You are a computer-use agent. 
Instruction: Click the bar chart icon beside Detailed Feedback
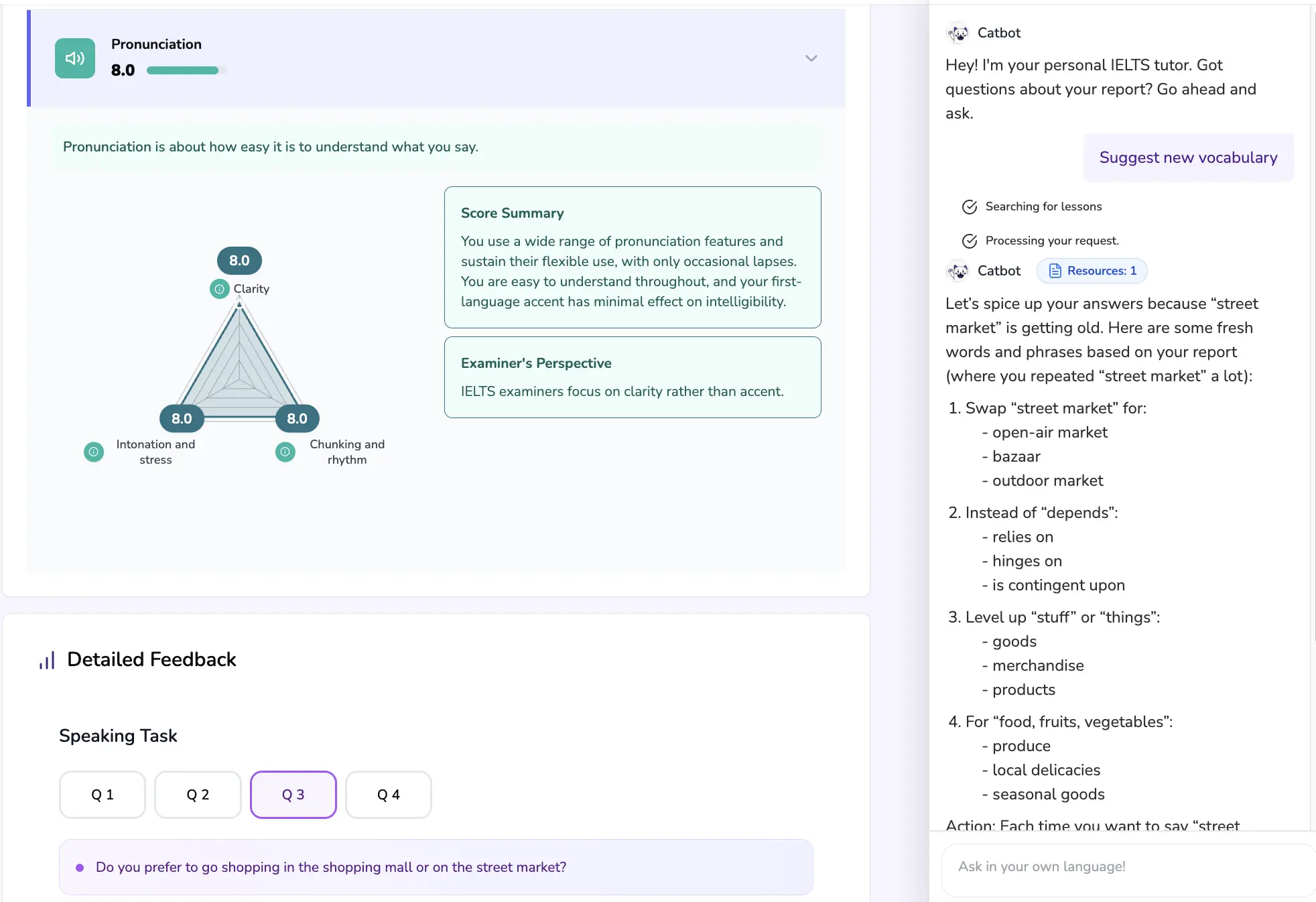[46, 659]
